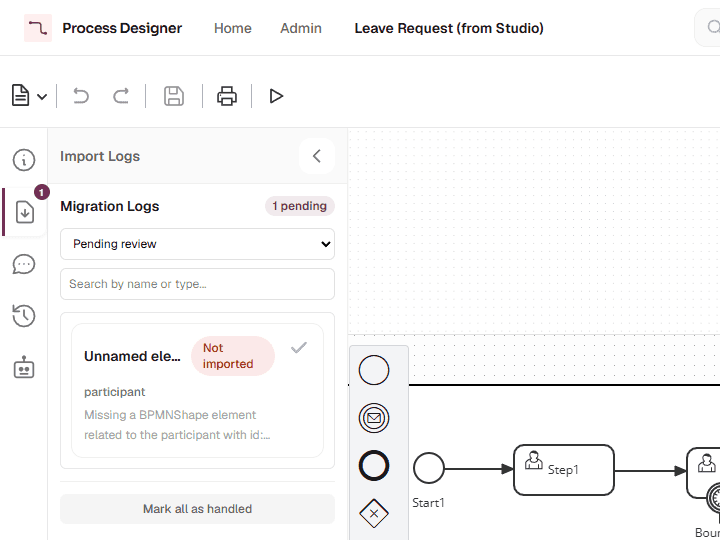Viewport: 720px width, 540px height.
Task: Mark Unnamed element log as handled checkmark
Action: coord(299,348)
